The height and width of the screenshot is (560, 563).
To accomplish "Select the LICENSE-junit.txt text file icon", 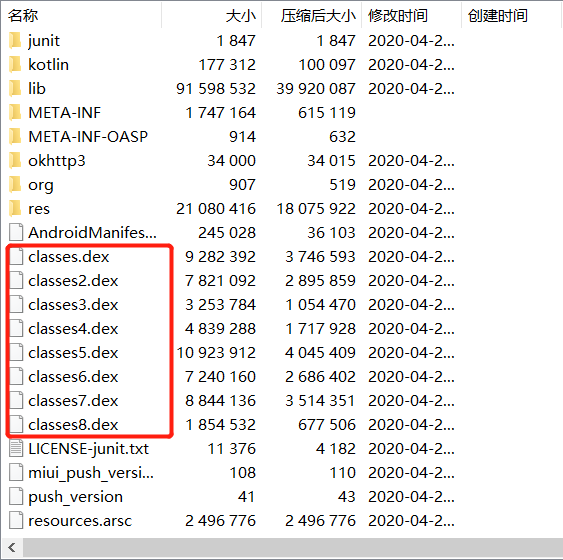I will [16, 448].
